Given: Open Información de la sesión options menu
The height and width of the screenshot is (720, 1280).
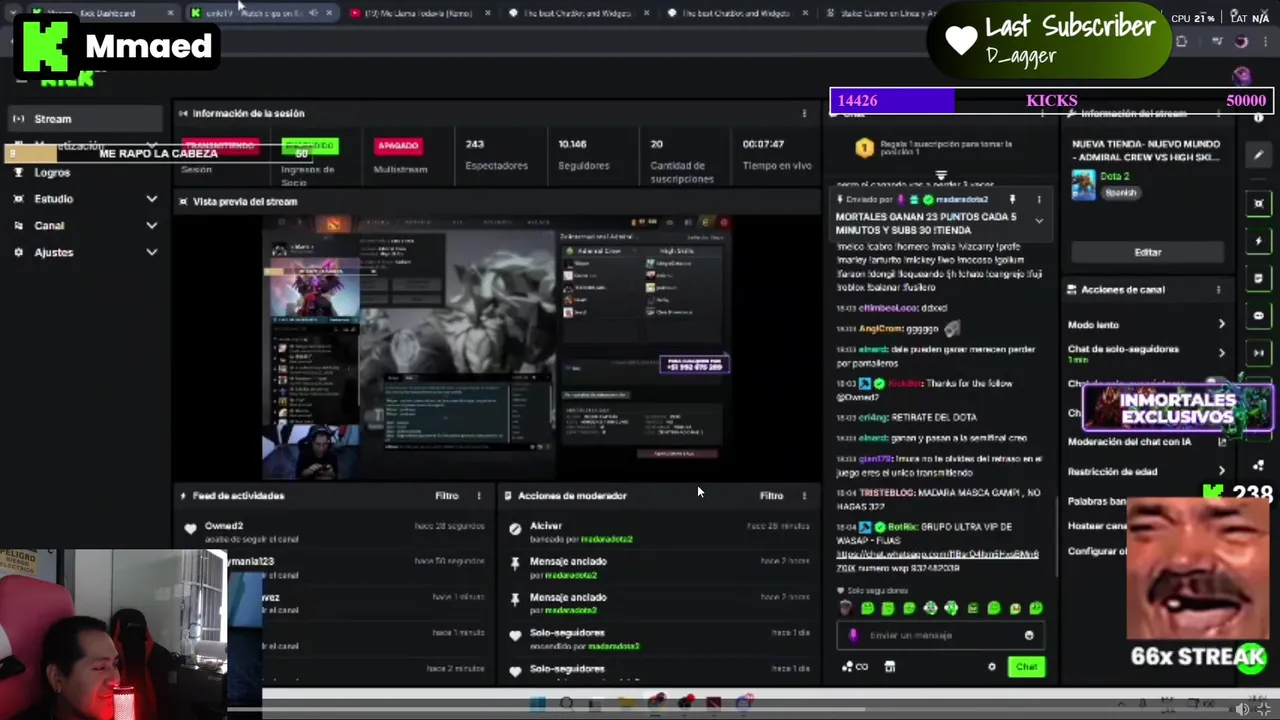Looking at the screenshot, I should coord(804,113).
